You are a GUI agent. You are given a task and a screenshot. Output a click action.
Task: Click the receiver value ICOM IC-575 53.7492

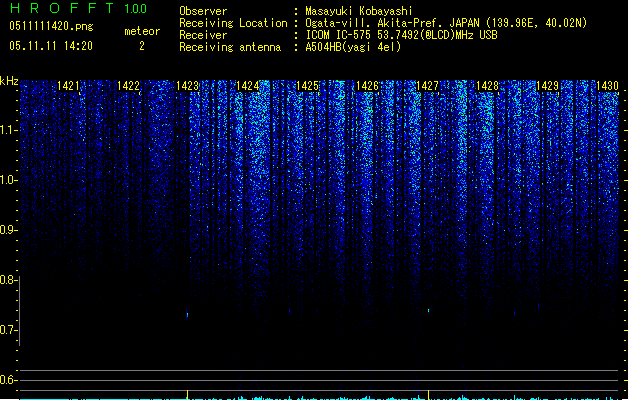(x=401, y=35)
